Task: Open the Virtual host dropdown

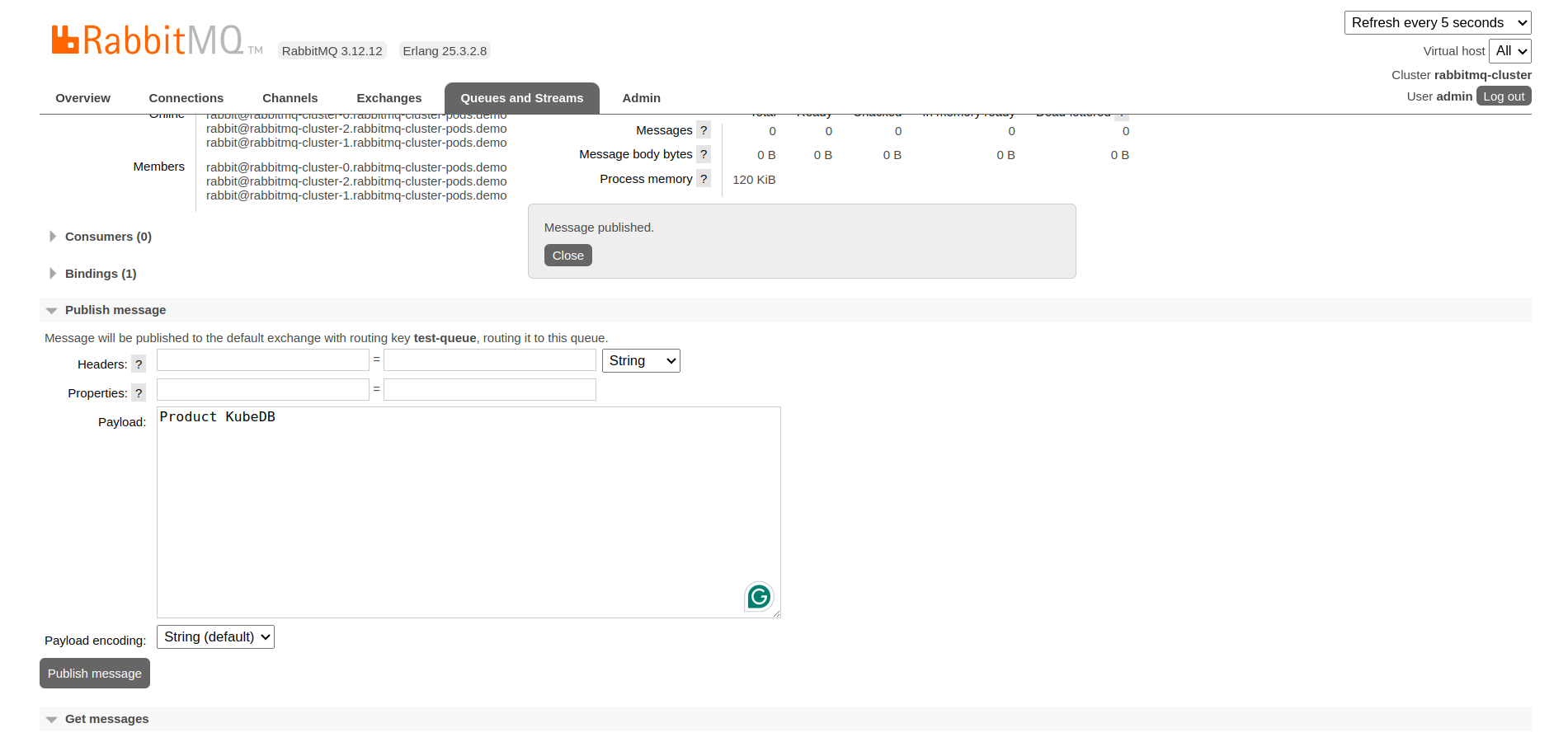Action: point(1509,51)
